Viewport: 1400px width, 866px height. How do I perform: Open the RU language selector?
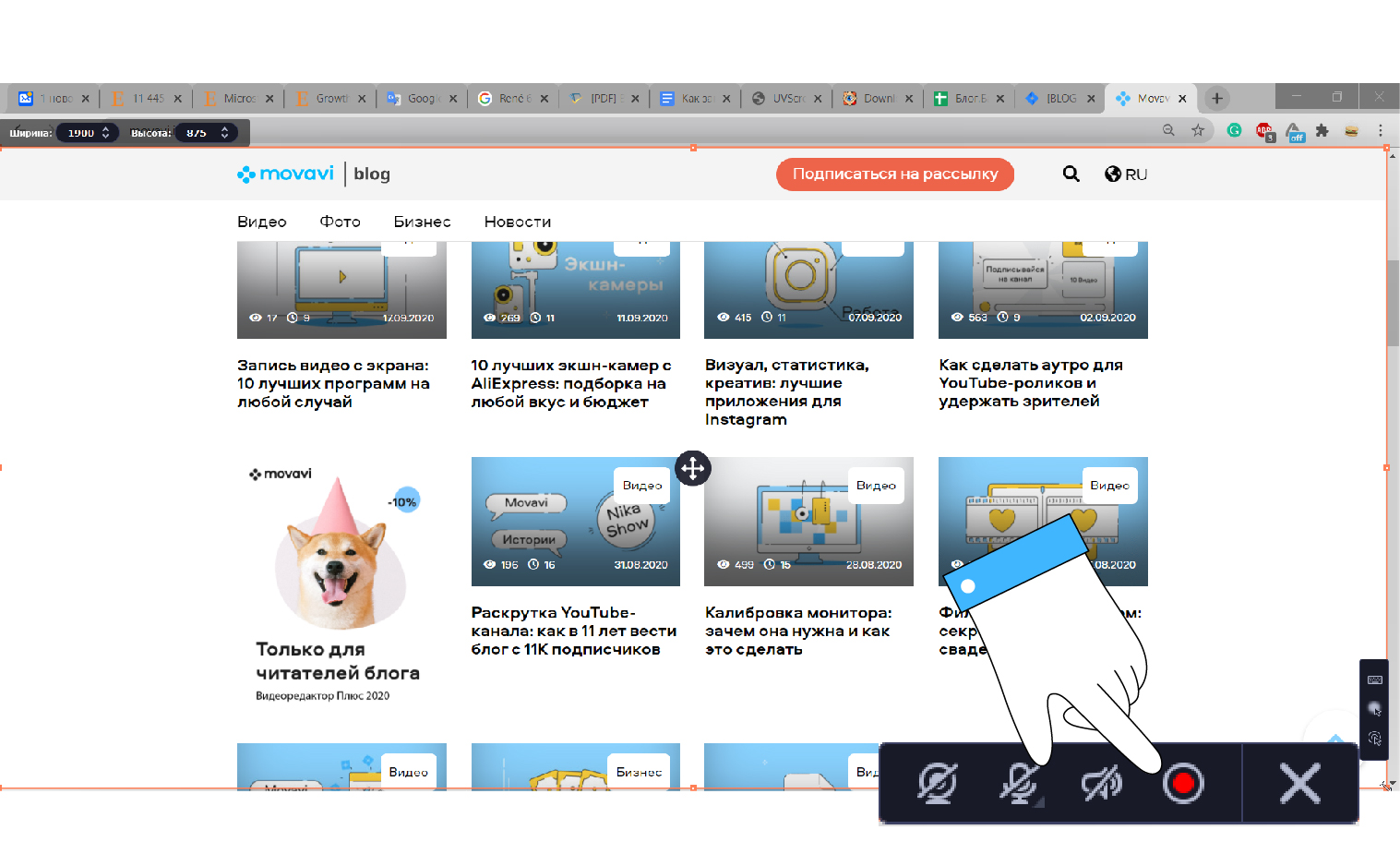1126,174
